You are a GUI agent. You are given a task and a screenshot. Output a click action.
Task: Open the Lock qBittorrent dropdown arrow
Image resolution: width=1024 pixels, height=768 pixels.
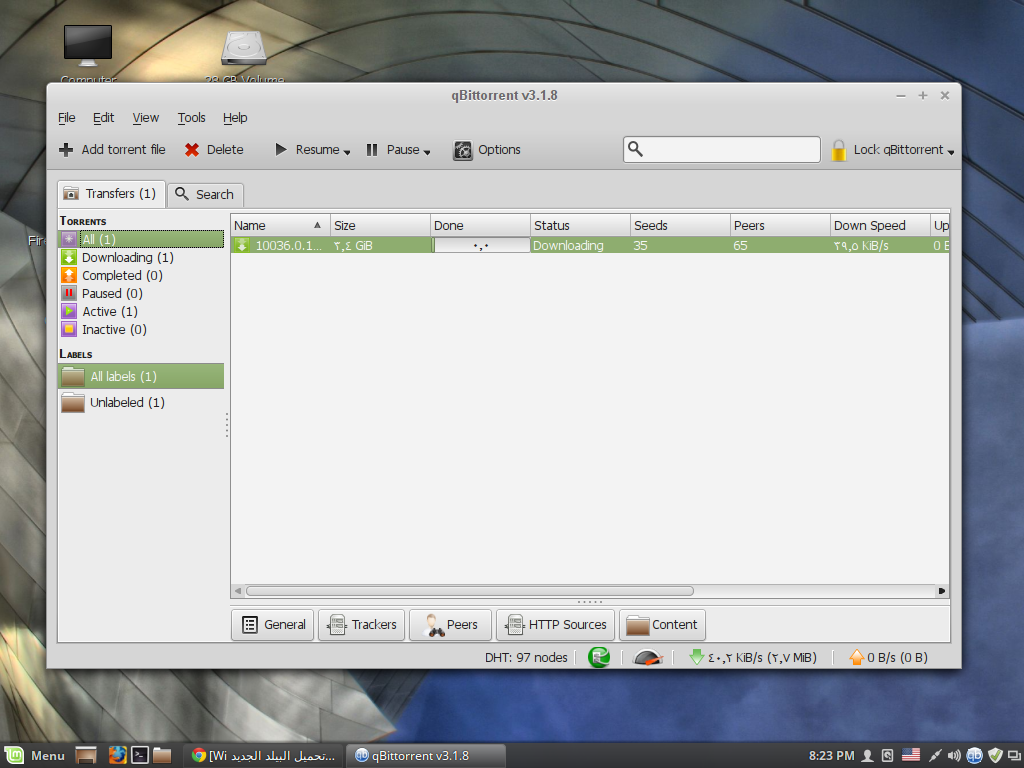951,152
